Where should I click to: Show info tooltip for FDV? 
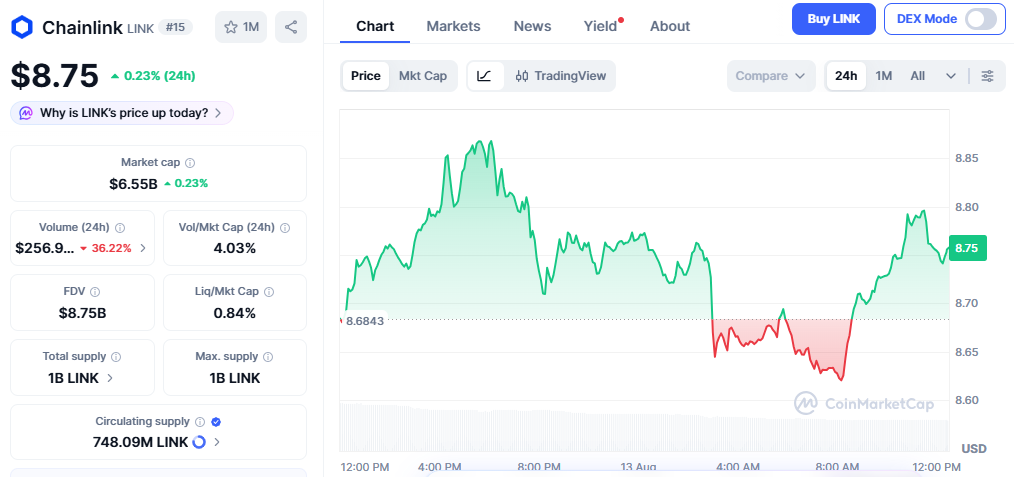(x=95, y=292)
